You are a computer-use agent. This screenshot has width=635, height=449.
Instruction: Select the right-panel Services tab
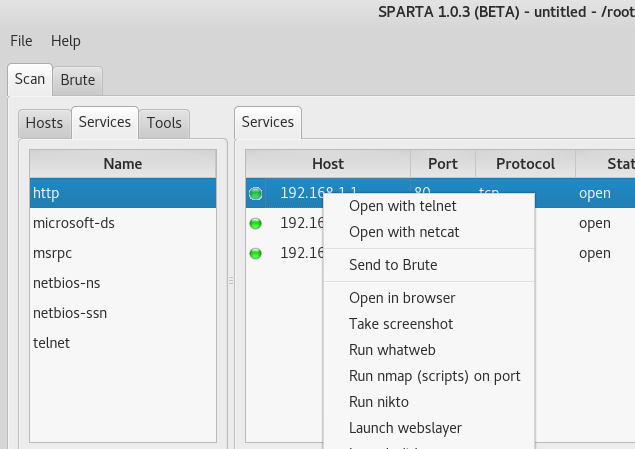[x=268, y=122]
